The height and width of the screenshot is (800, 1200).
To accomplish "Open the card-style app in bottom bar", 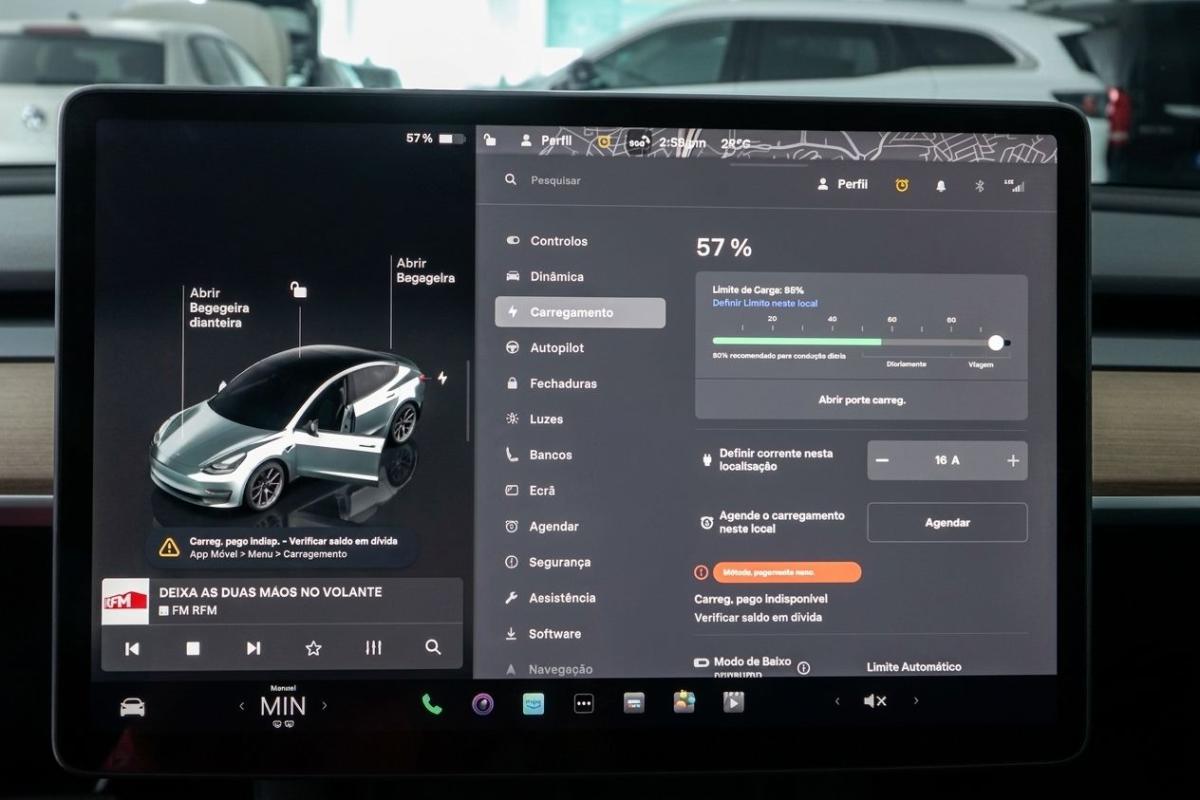I will pyautogui.click(x=634, y=703).
